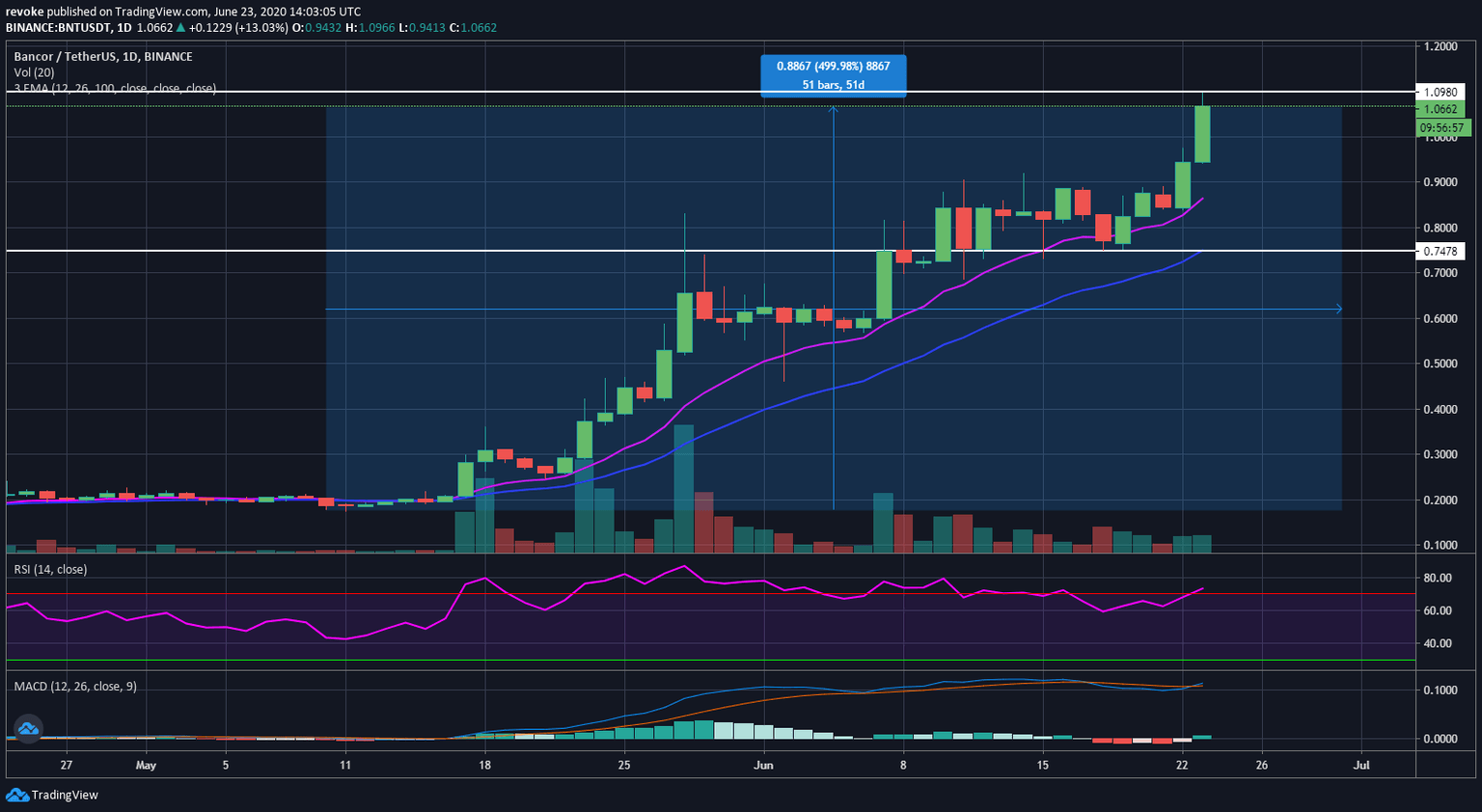The width and height of the screenshot is (1482, 812).
Task: Click the RSI 40.00 axis value
Action: click(1438, 643)
